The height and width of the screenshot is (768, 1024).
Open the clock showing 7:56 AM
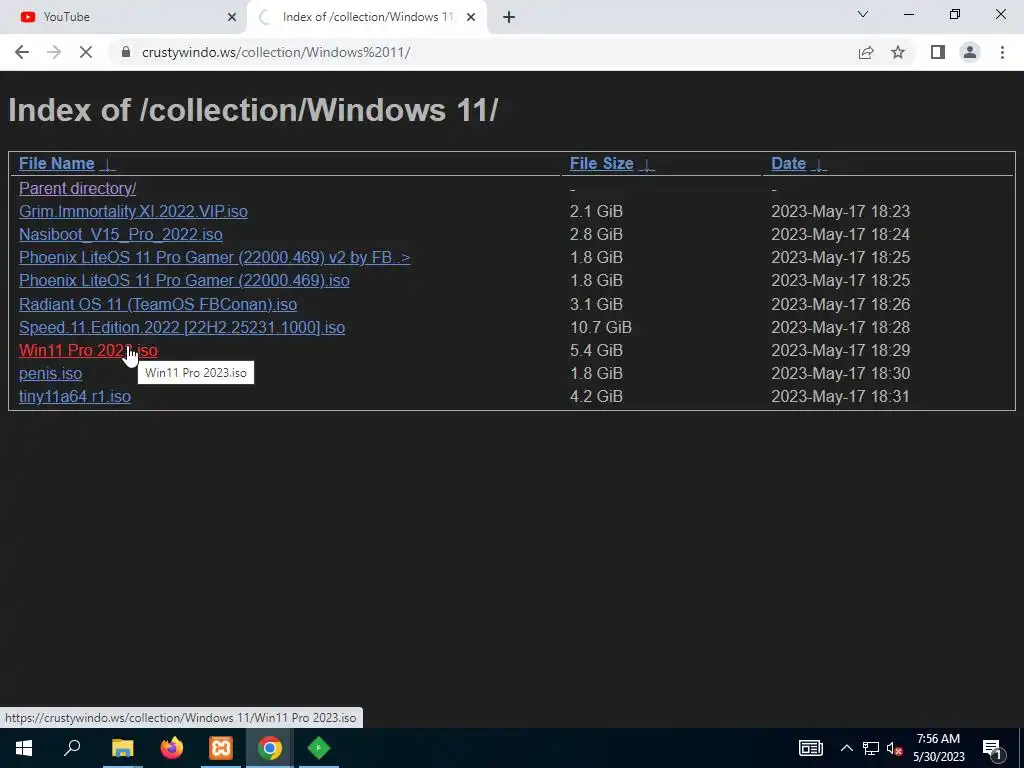tap(938, 748)
